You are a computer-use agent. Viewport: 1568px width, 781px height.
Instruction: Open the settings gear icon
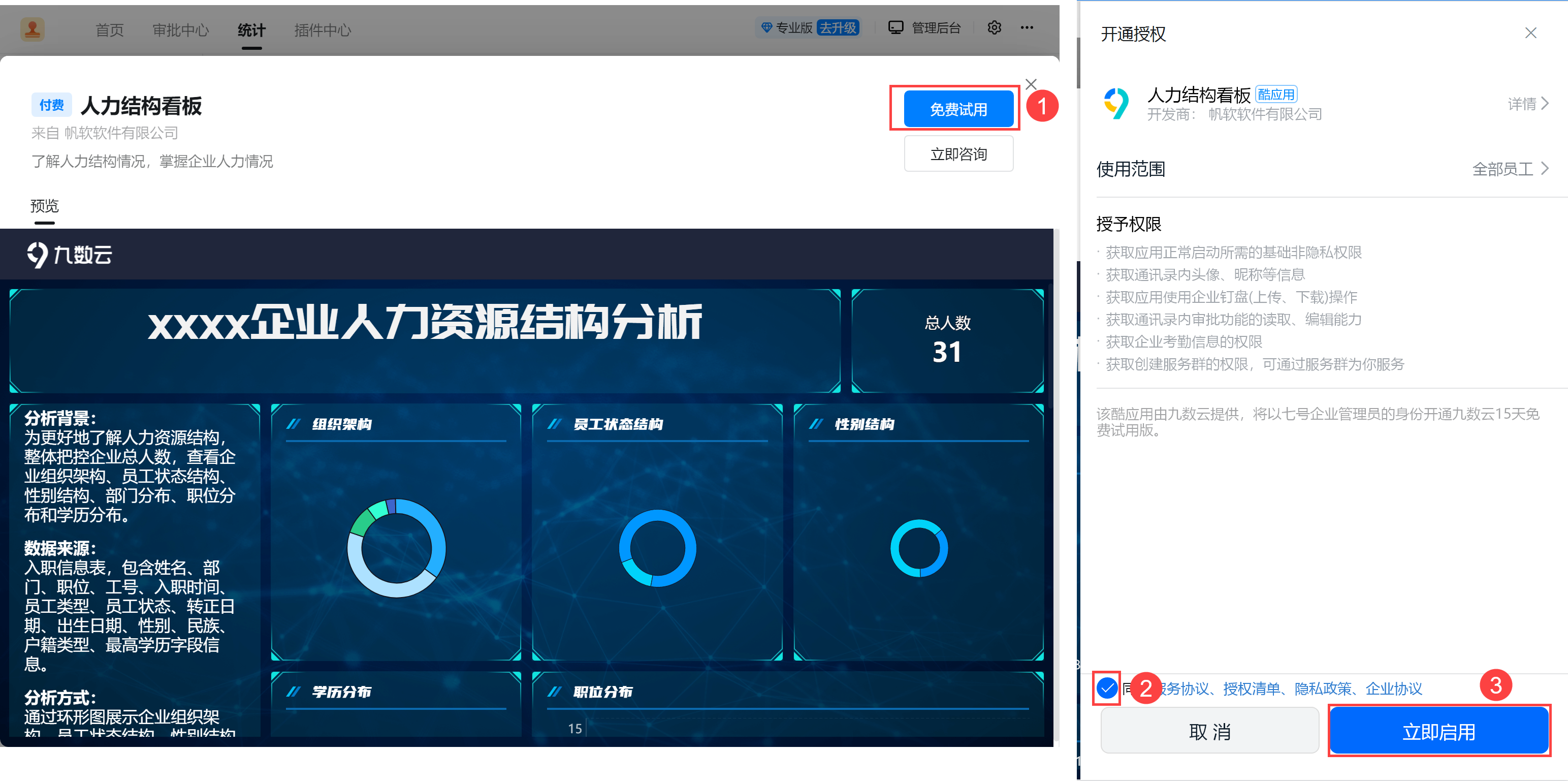pyautogui.click(x=994, y=28)
